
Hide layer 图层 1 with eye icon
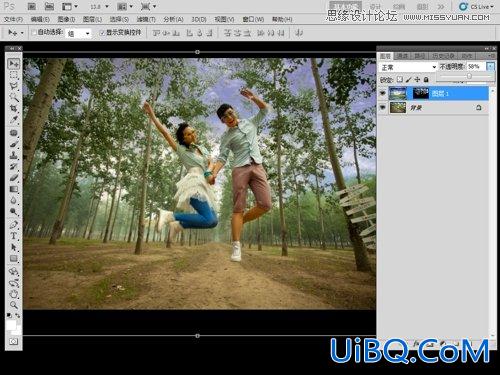(x=383, y=93)
